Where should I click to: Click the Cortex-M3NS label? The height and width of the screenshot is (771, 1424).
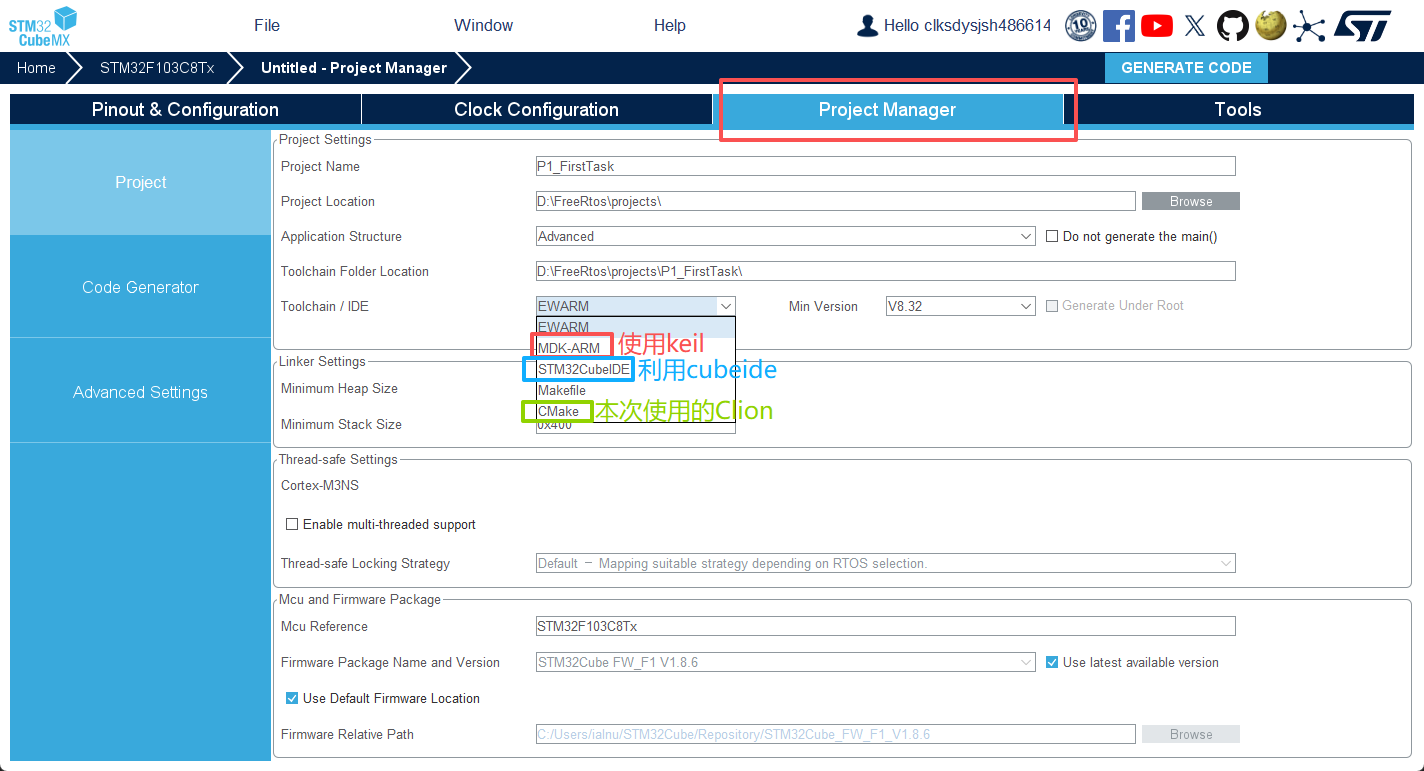coord(320,486)
